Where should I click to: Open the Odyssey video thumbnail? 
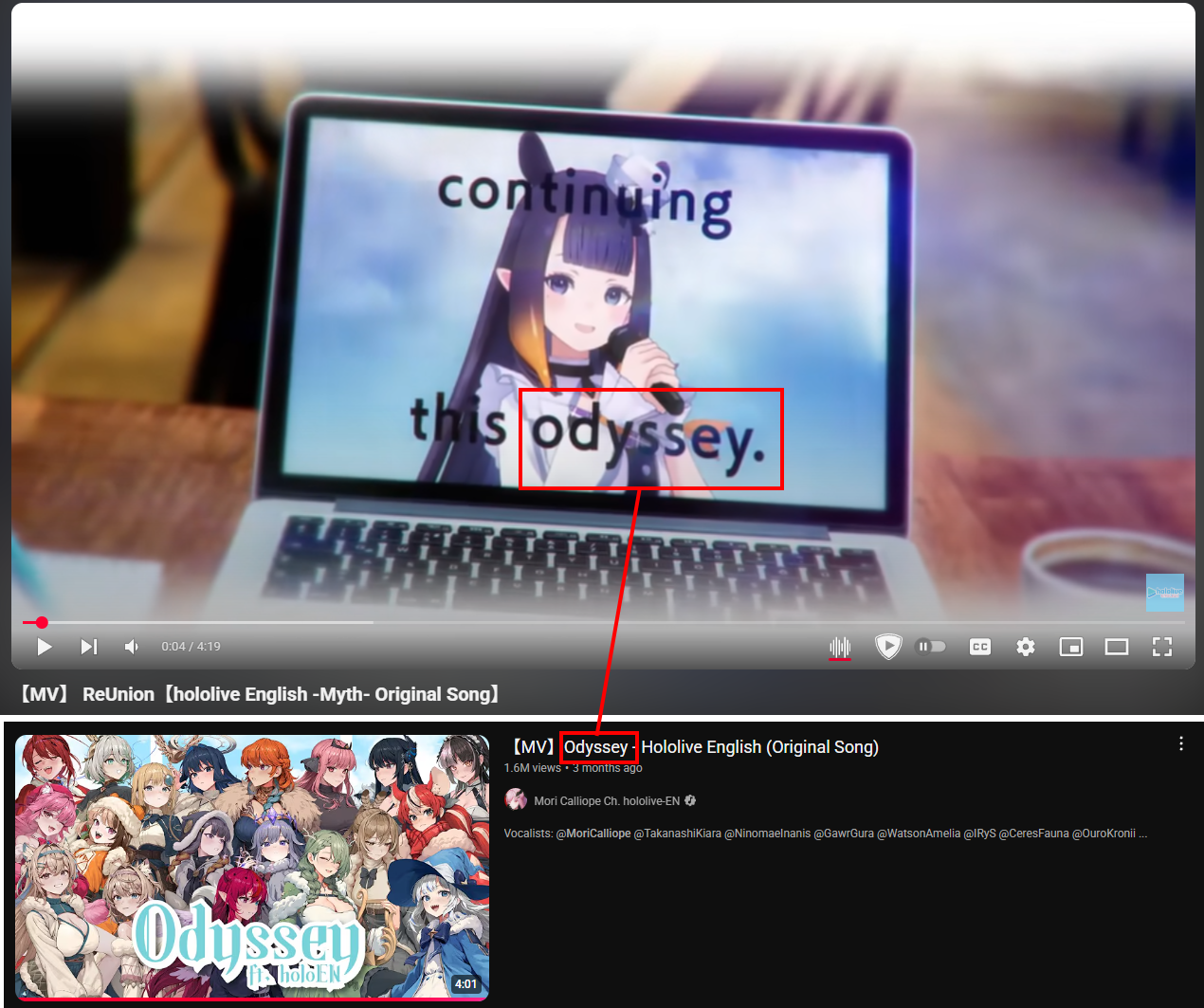point(252,867)
